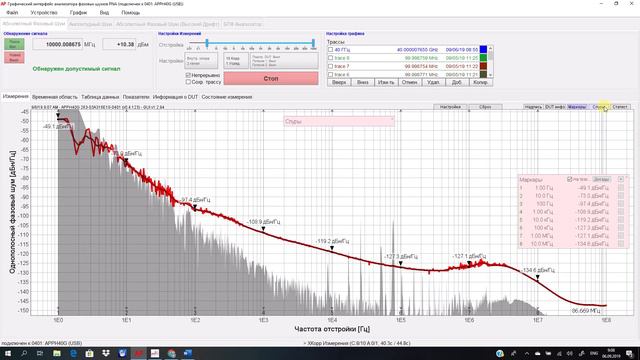The height and width of the screenshot is (360, 640).
Task: Open taskbar search icon
Action: click(x=24, y=353)
